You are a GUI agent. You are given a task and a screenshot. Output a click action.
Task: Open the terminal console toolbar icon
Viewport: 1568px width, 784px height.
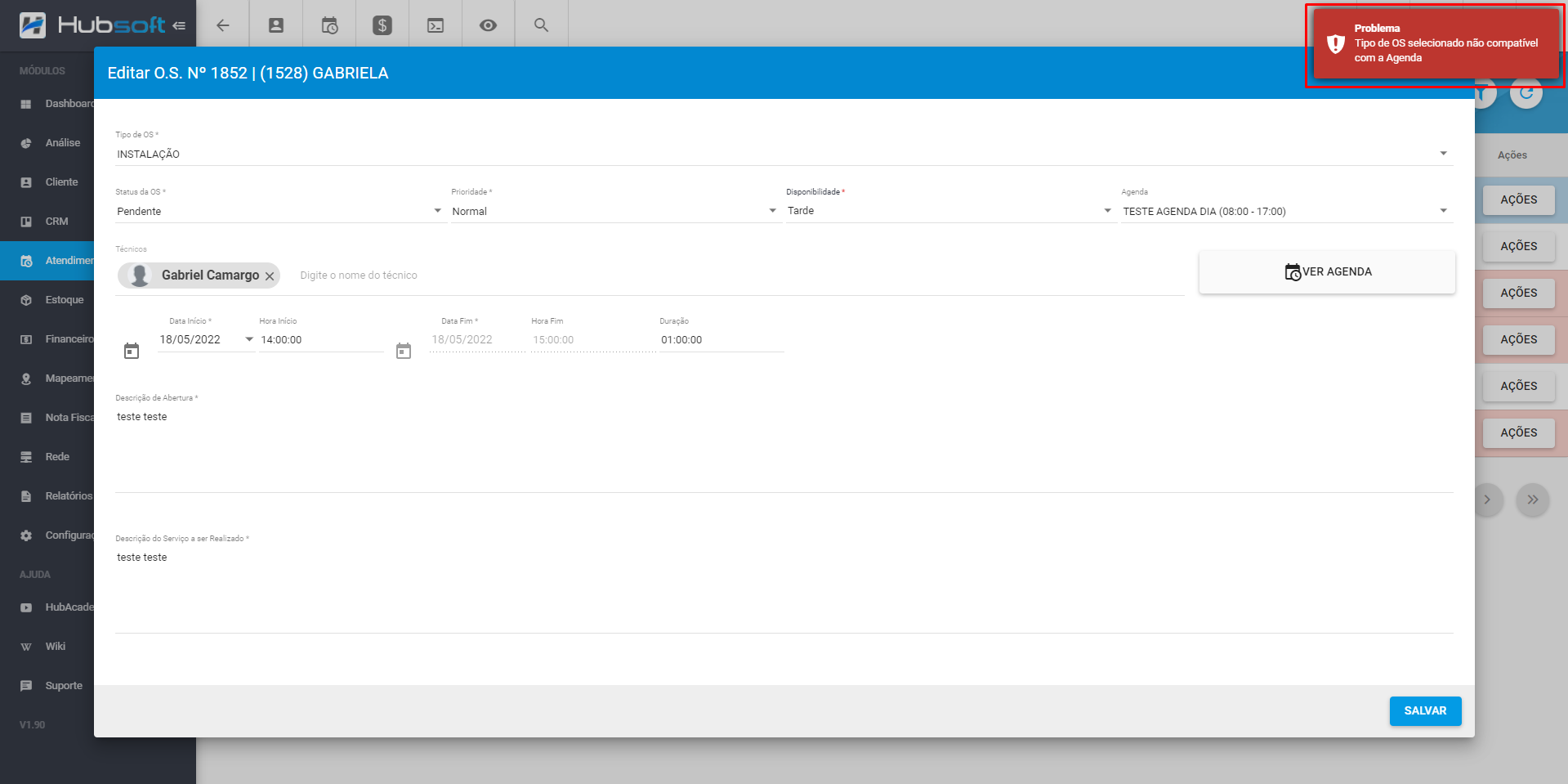click(436, 25)
